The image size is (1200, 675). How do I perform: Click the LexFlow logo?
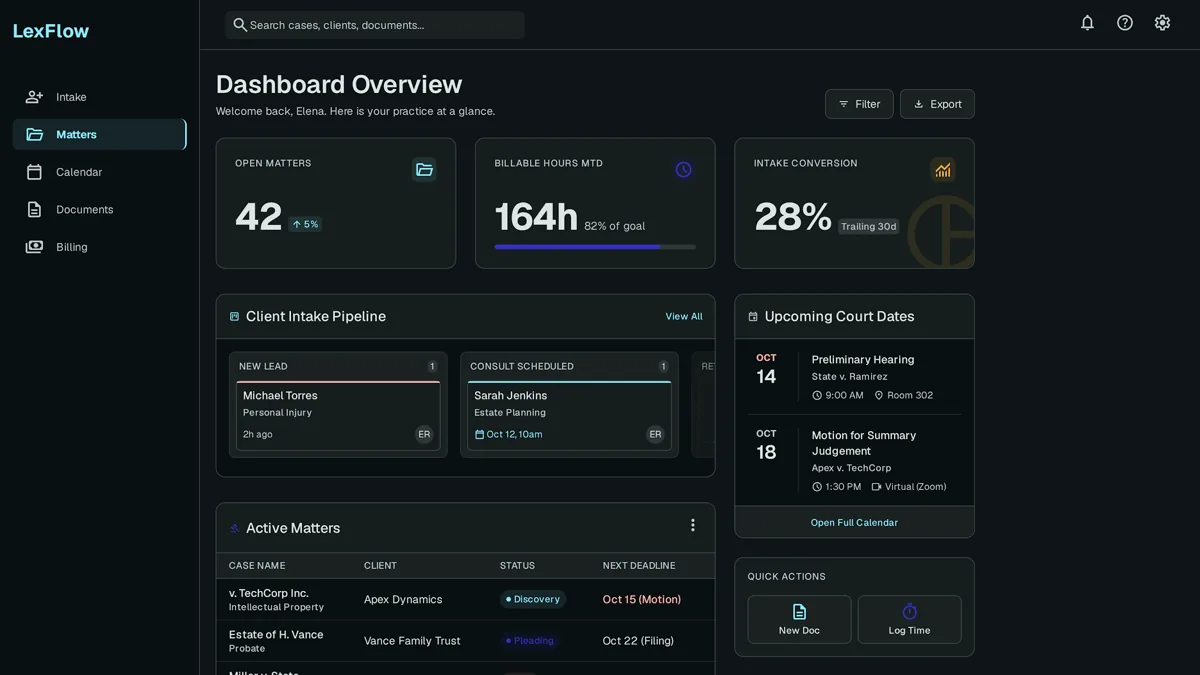coord(51,31)
